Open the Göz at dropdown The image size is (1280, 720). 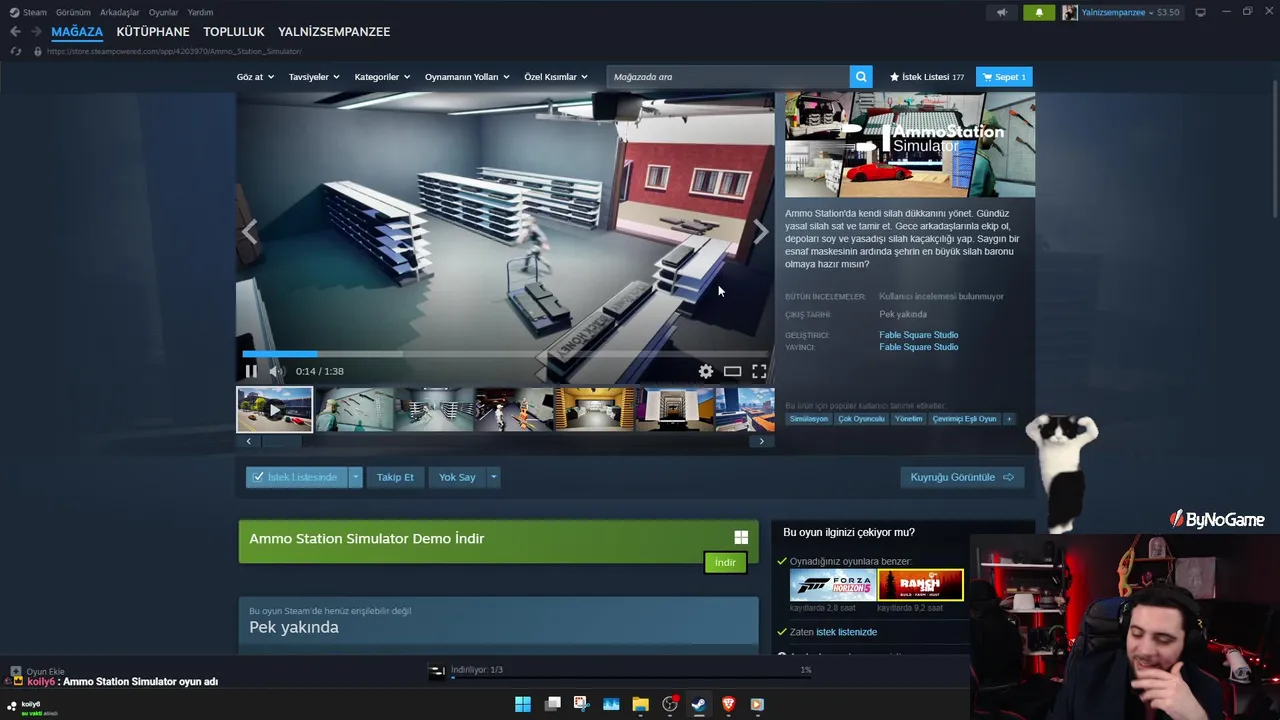pyautogui.click(x=255, y=77)
